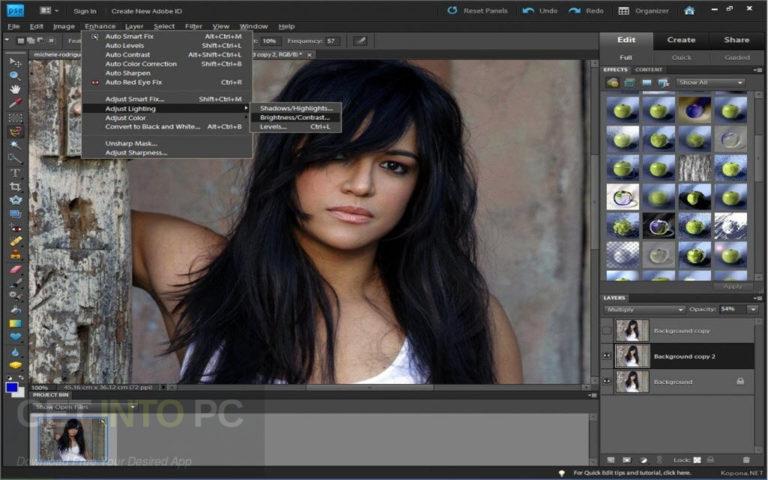Select the Straighten tool
The width and height of the screenshot is (768, 480).
[x=16, y=214]
